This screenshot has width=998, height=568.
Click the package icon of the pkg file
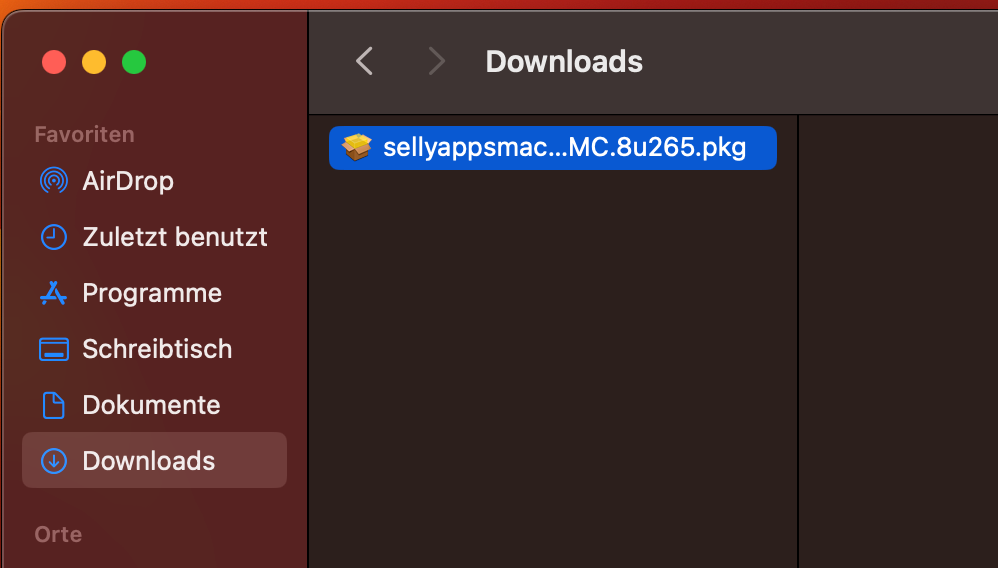[356, 148]
